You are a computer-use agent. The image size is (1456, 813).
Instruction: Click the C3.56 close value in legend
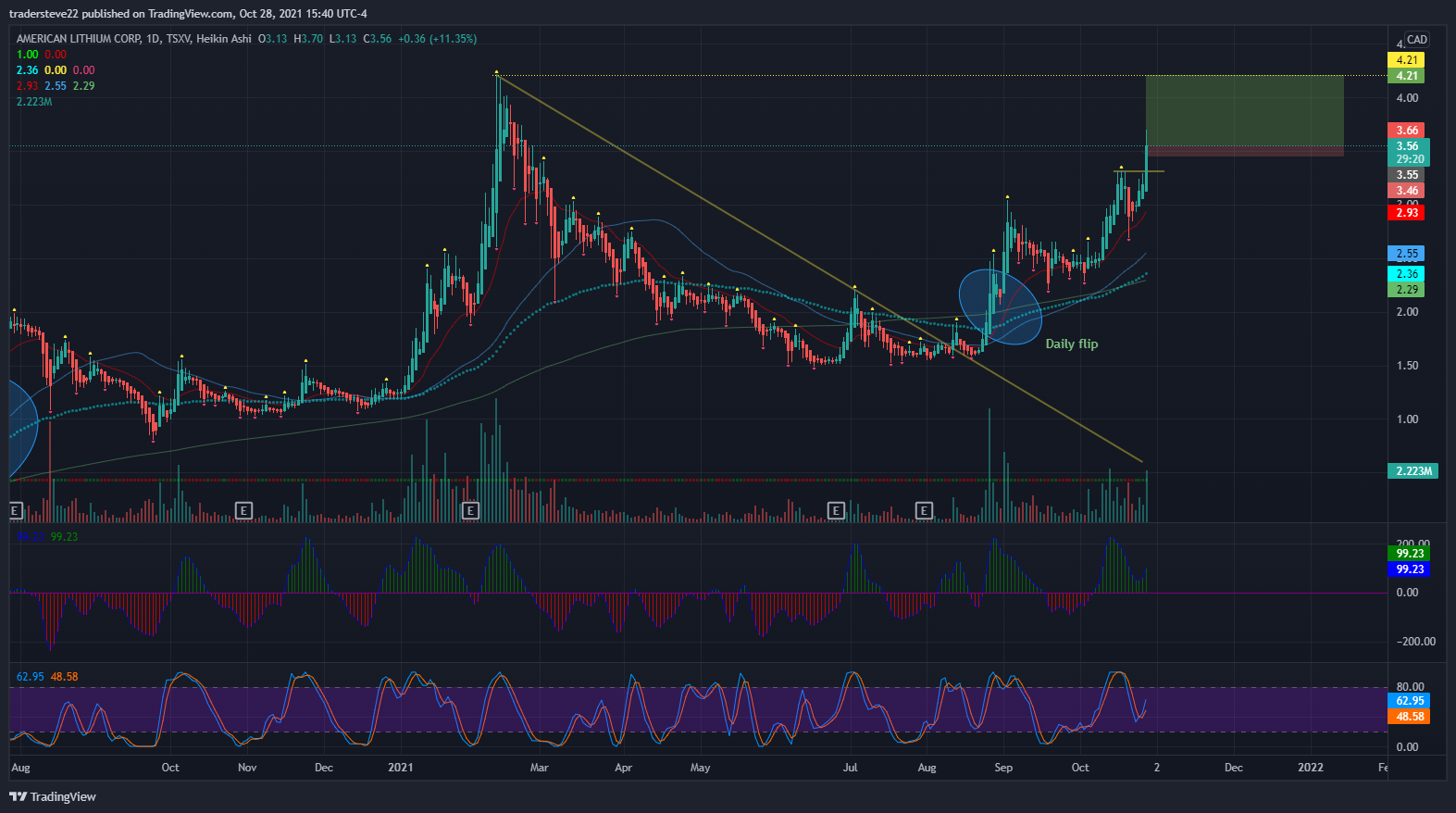378,39
